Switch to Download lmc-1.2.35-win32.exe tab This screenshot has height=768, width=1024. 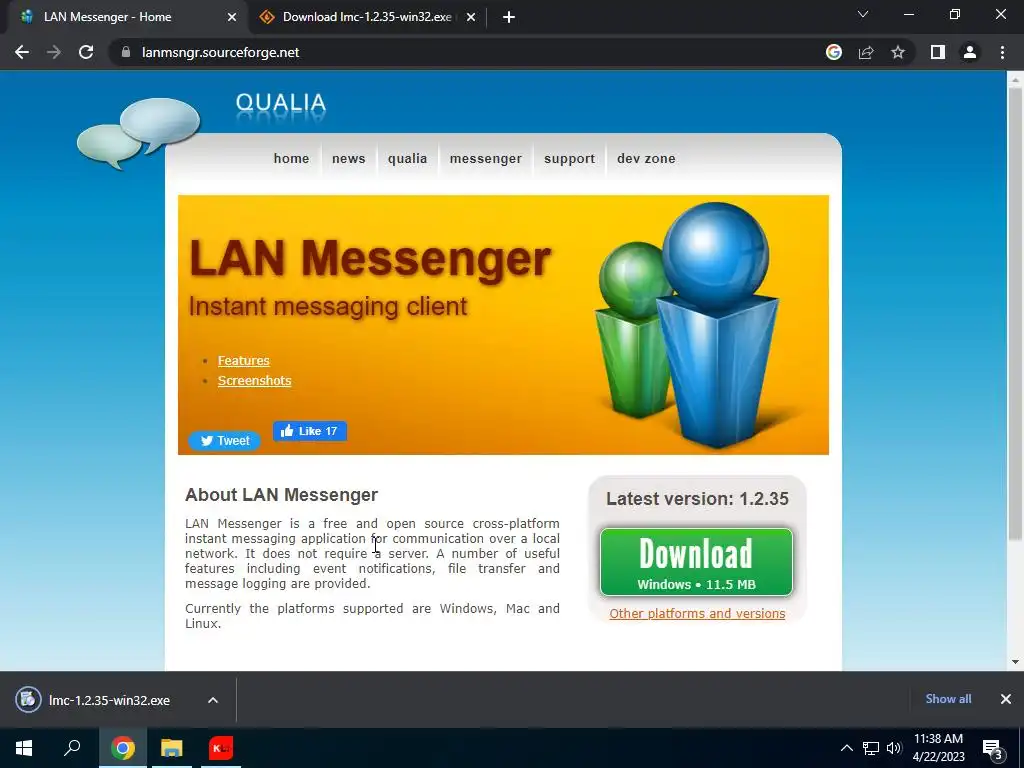[x=367, y=17]
